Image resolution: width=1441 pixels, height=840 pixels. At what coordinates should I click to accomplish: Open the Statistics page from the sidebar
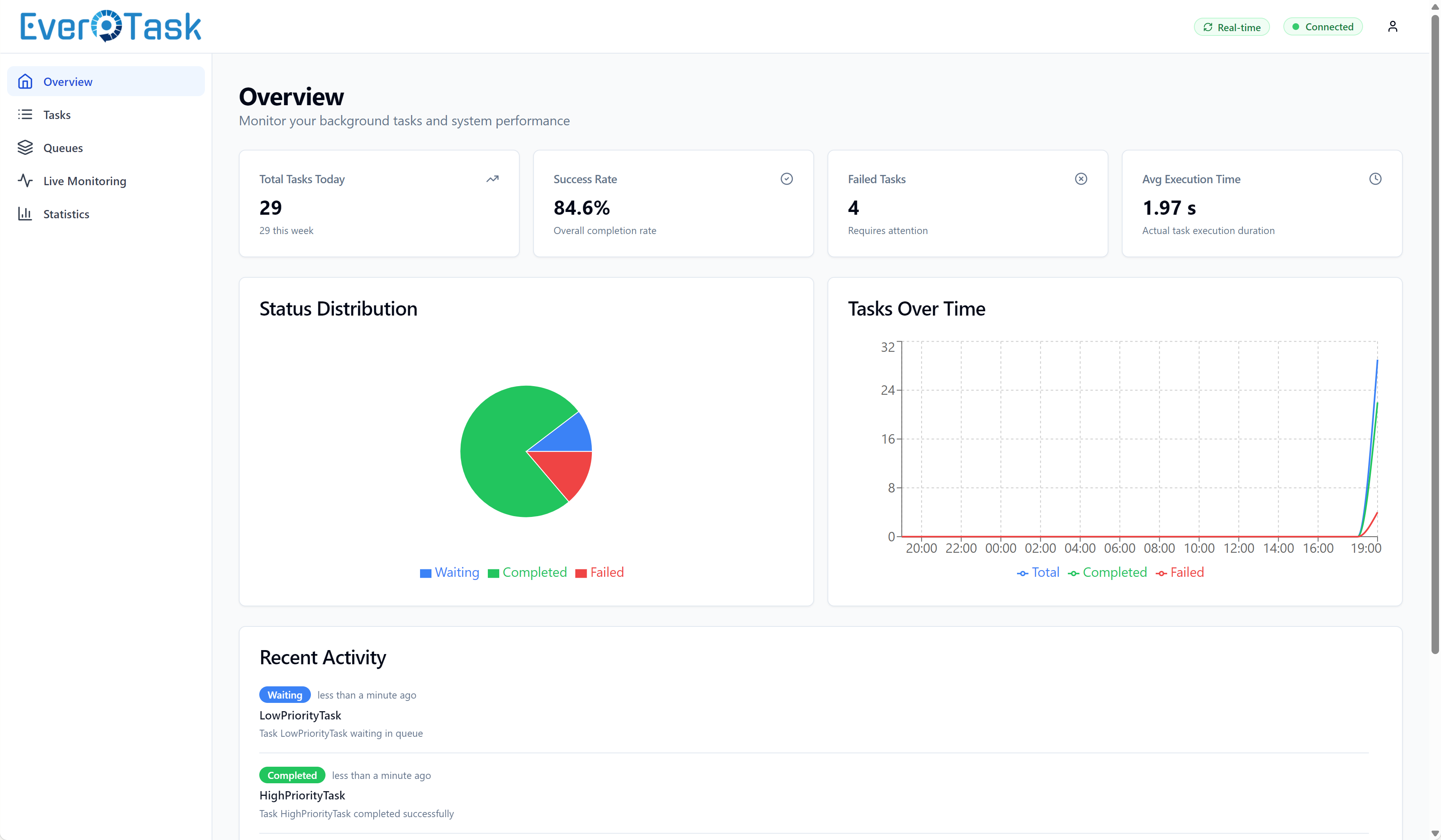[66, 213]
